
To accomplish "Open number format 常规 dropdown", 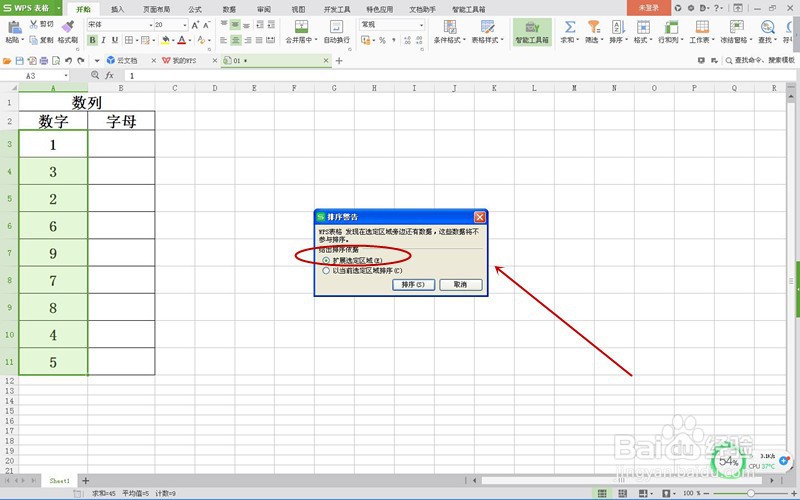I will [421, 25].
